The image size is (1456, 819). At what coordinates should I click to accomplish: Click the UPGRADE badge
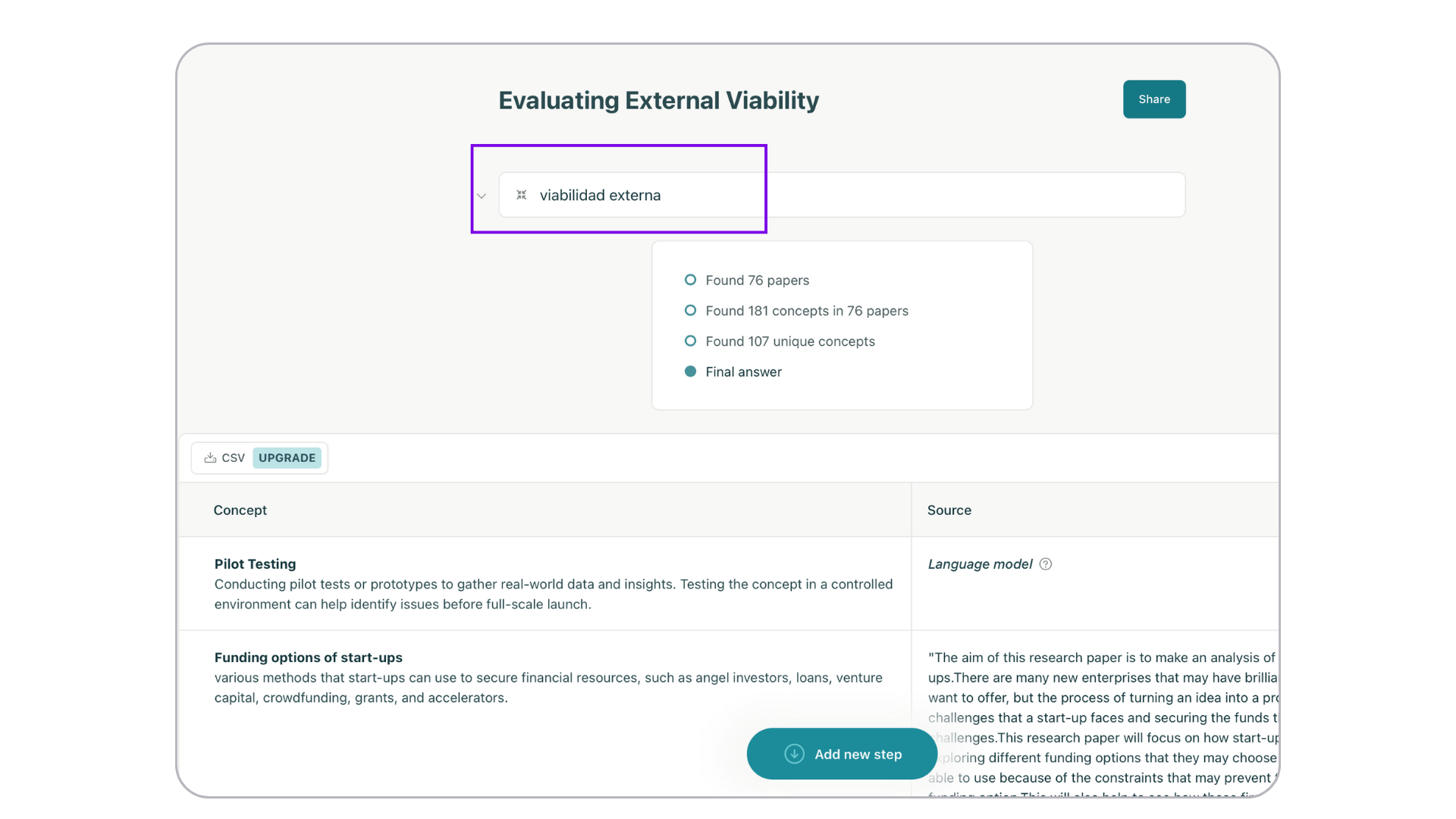pos(287,458)
